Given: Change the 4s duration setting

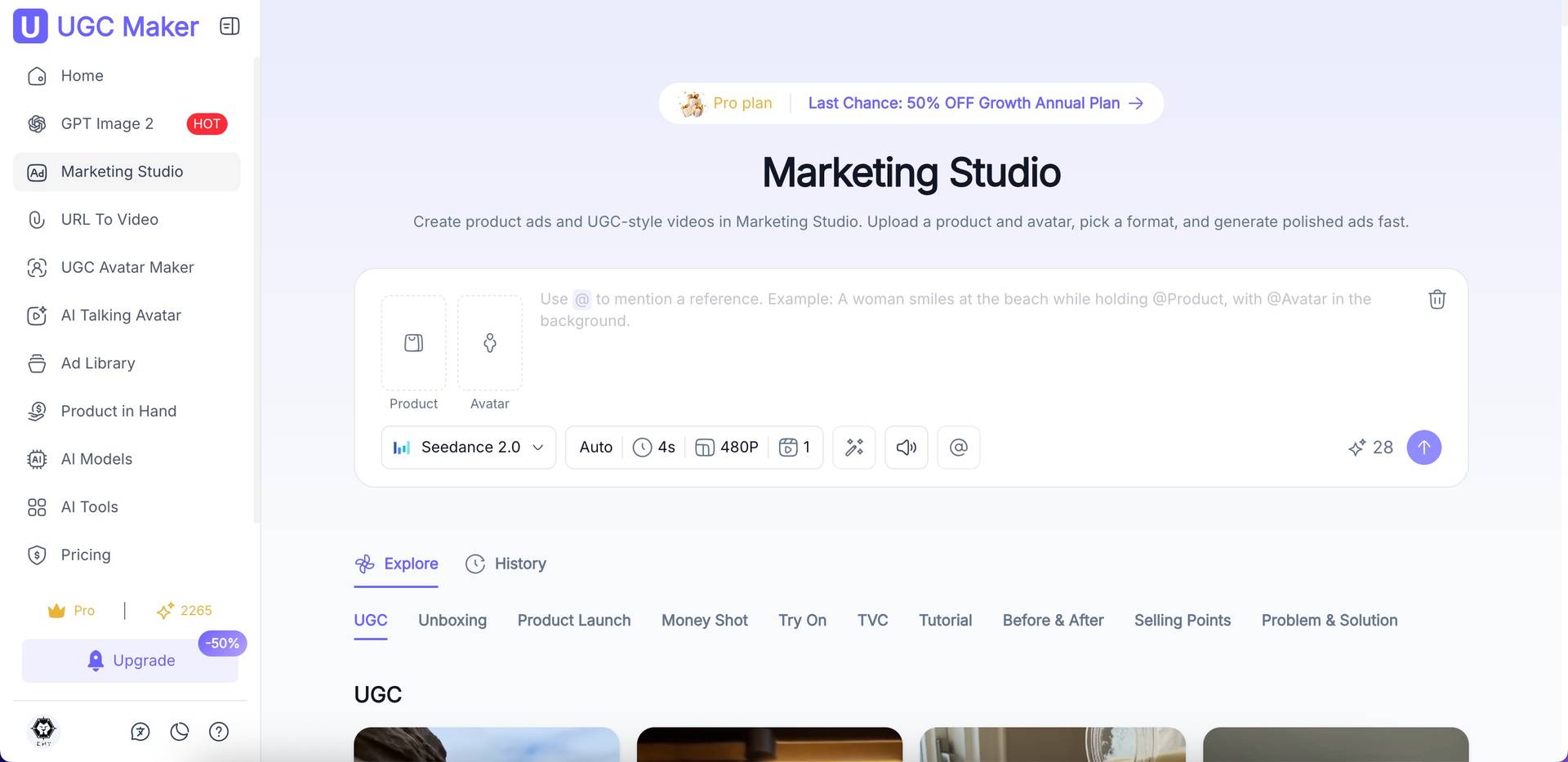Looking at the screenshot, I should (x=654, y=448).
